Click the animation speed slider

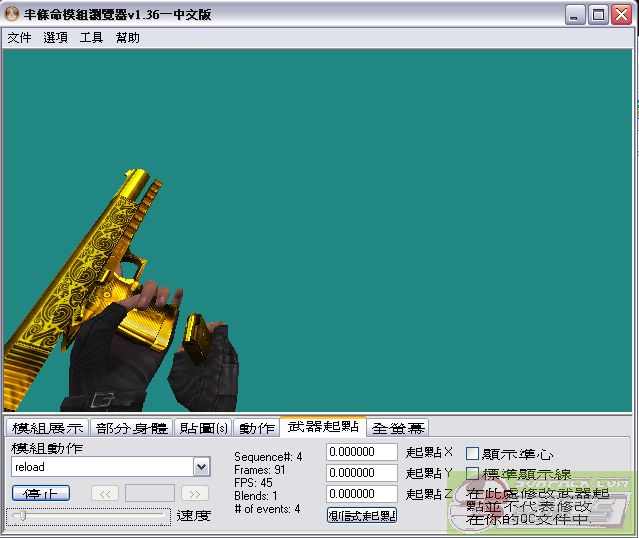click(88, 516)
